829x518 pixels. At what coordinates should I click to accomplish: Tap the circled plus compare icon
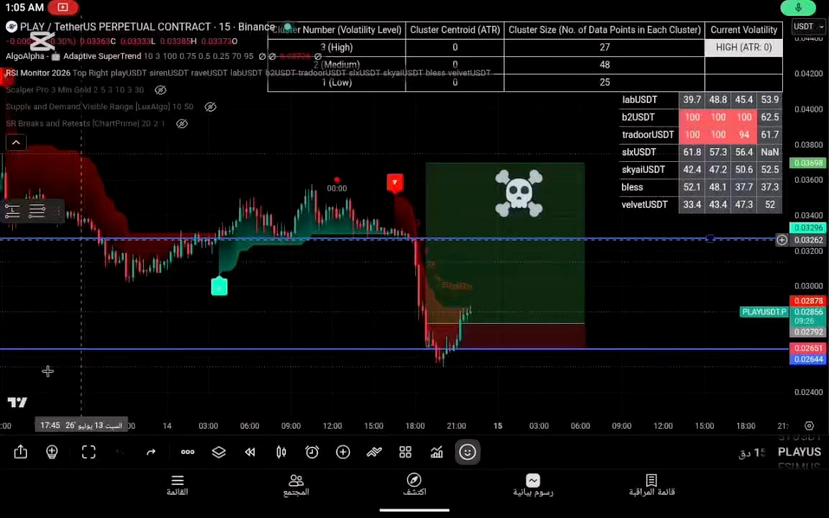pos(343,452)
